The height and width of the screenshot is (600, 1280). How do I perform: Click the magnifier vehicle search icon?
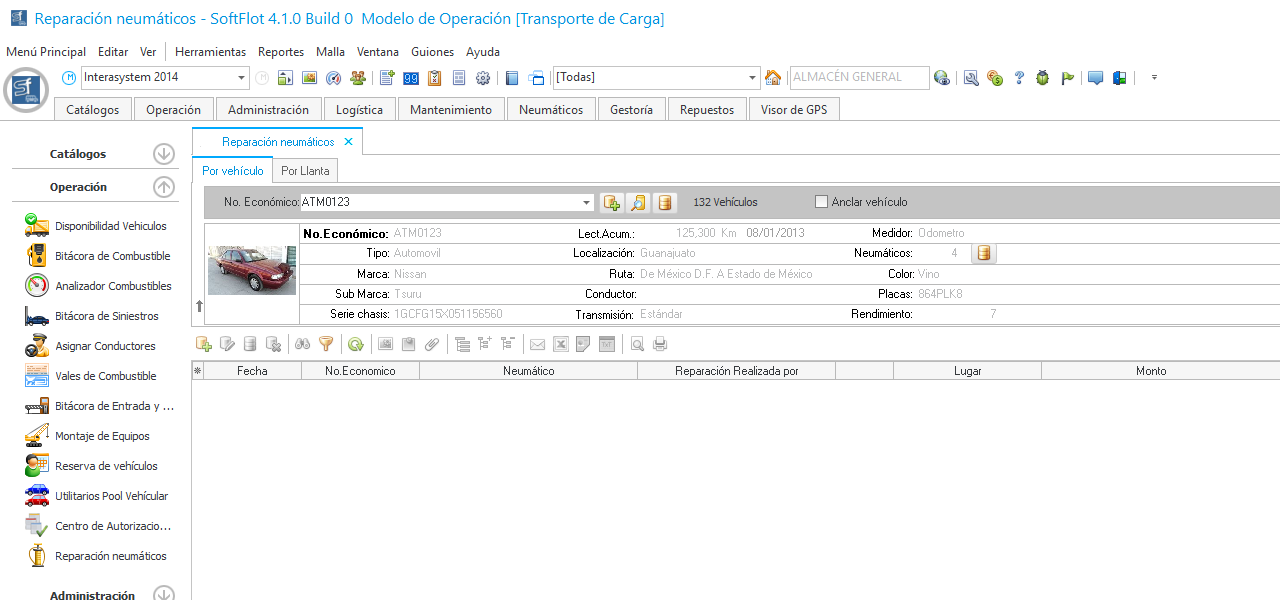[x=638, y=203]
